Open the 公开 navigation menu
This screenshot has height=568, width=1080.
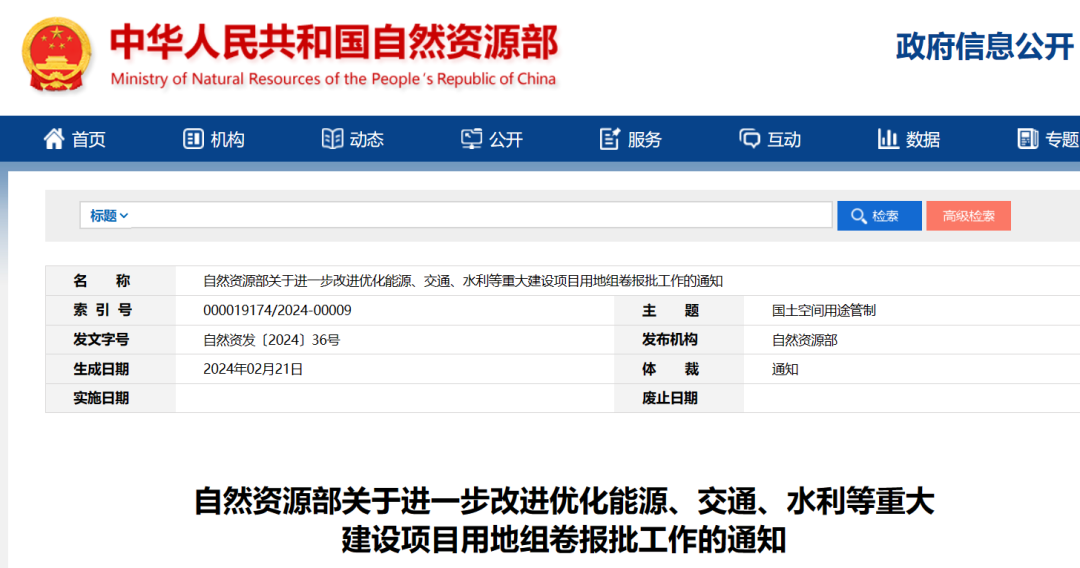pos(506,140)
